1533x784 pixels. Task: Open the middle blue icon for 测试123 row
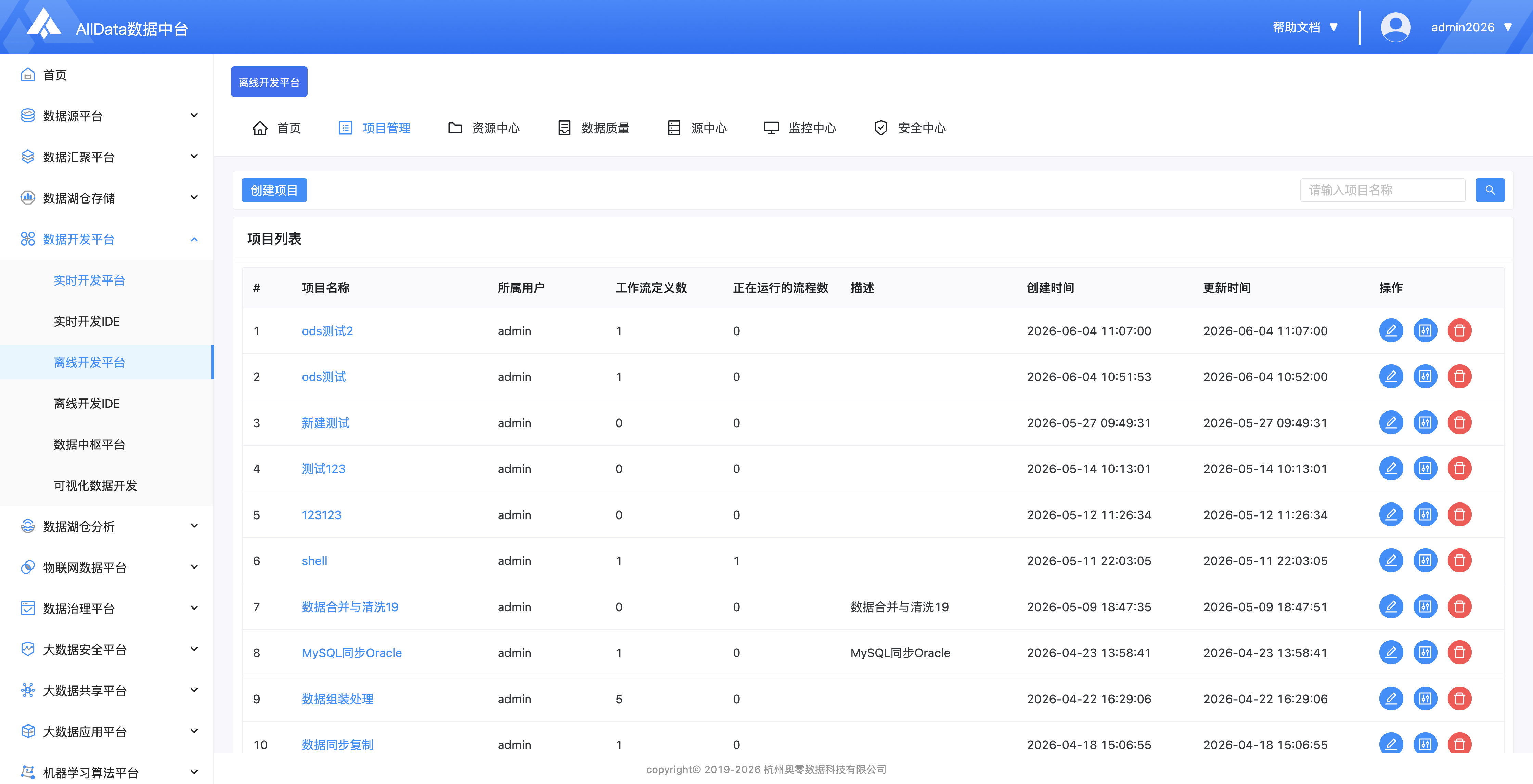click(1425, 469)
